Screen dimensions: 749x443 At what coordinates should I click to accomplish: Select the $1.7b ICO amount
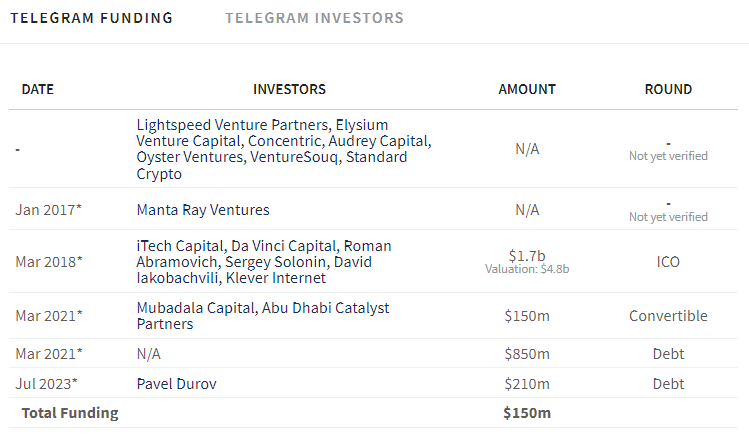[527, 256]
